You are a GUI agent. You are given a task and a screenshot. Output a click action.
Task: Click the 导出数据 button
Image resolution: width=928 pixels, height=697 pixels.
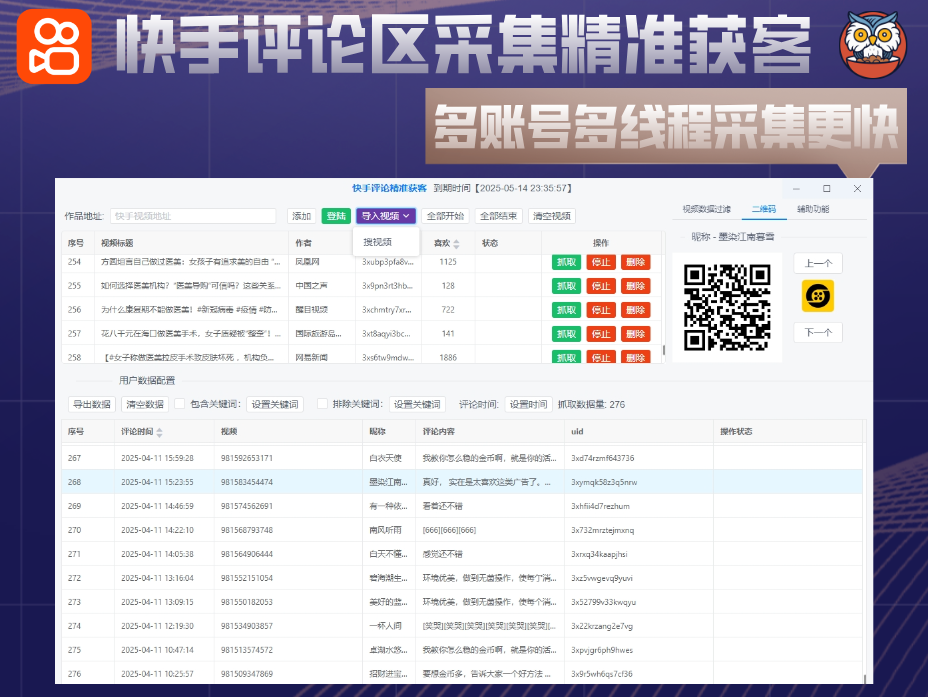pos(91,404)
